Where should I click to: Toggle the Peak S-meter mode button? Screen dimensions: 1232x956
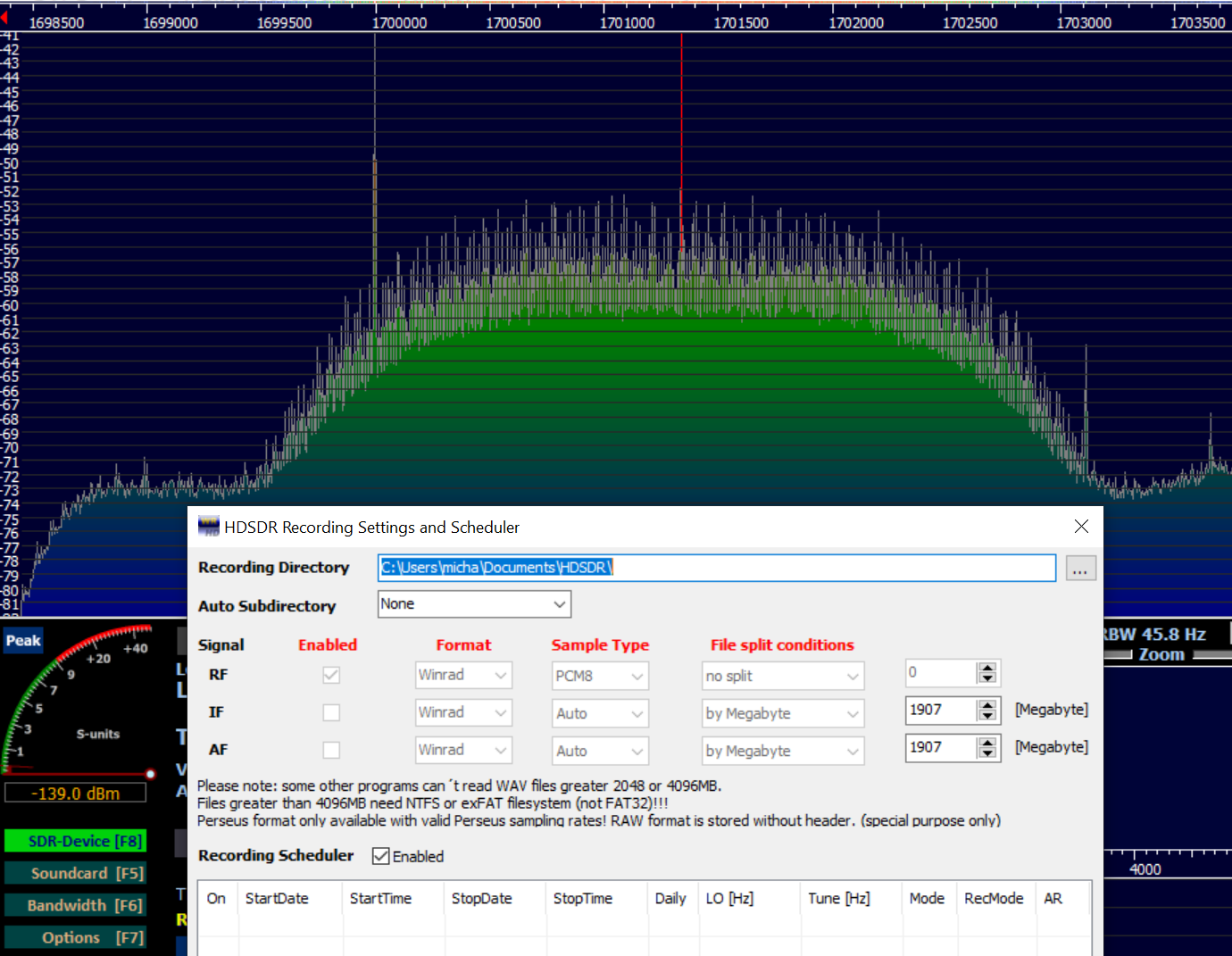click(x=23, y=640)
